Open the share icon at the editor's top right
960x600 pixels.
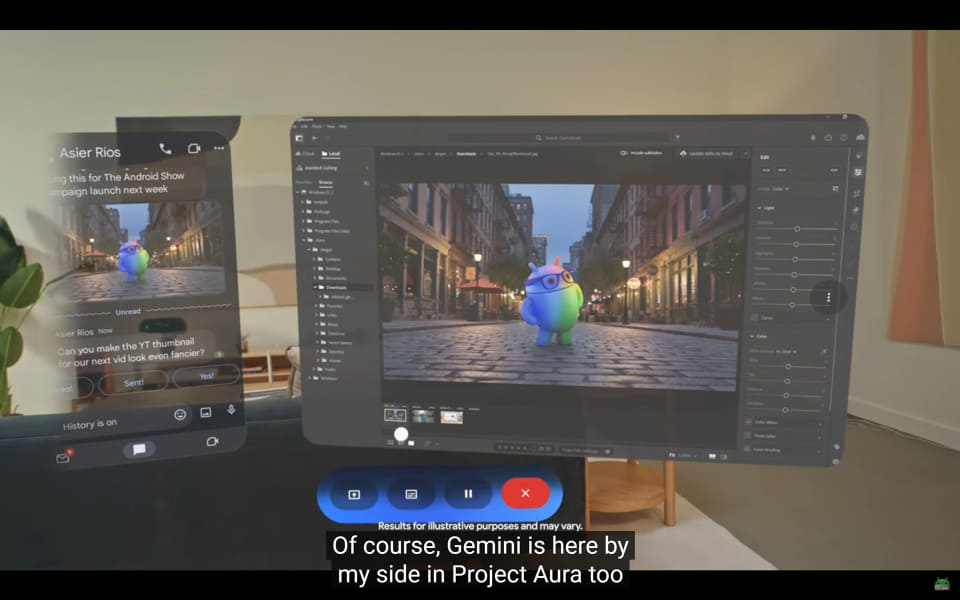click(x=828, y=138)
